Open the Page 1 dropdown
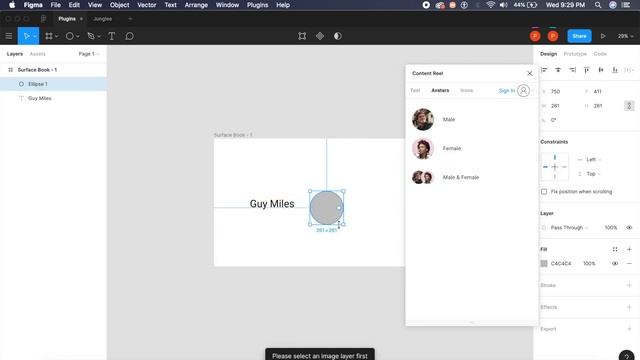Screen dimensions: 640x360 (89, 54)
